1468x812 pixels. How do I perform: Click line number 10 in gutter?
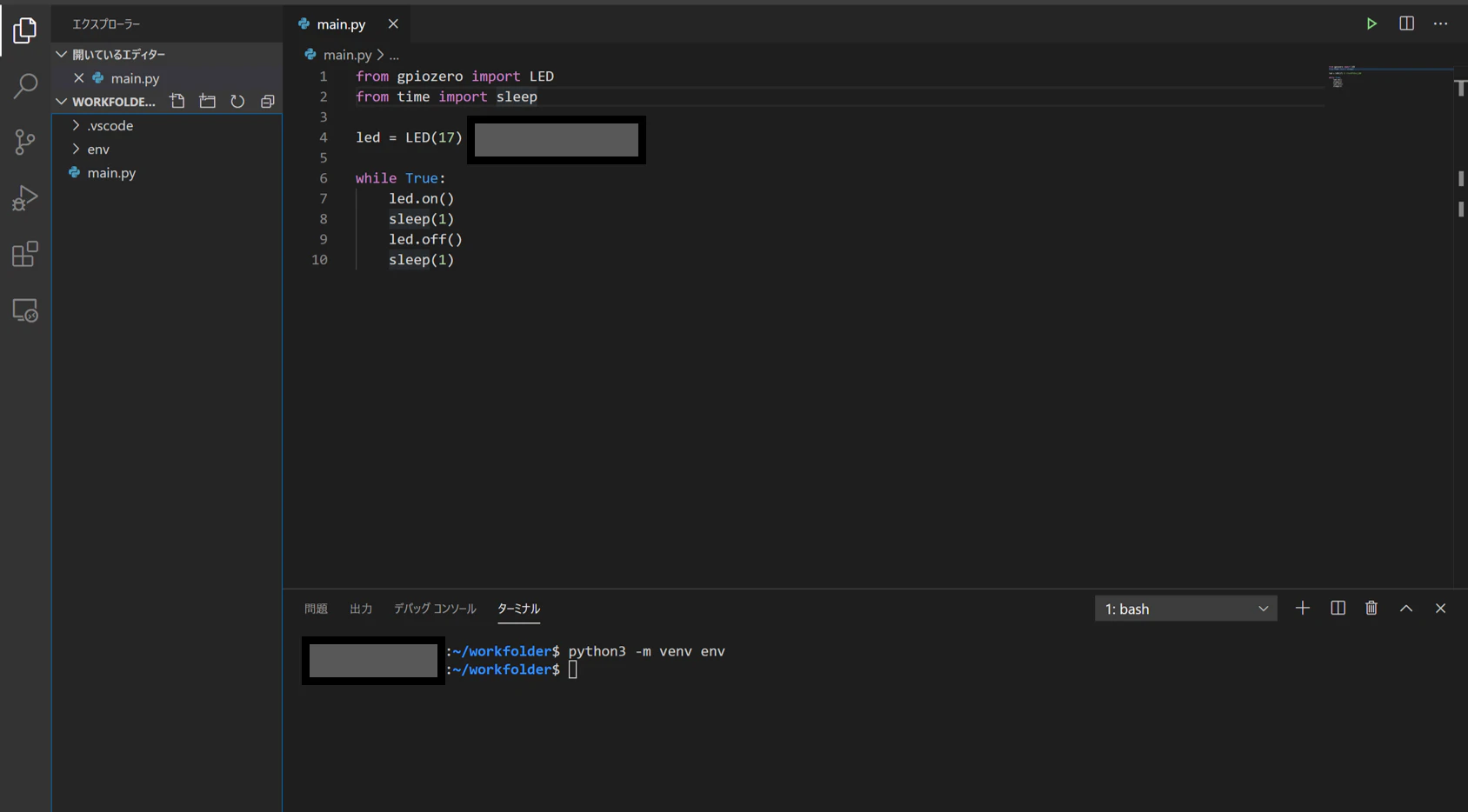pyautogui.click(x=320, y=260)
